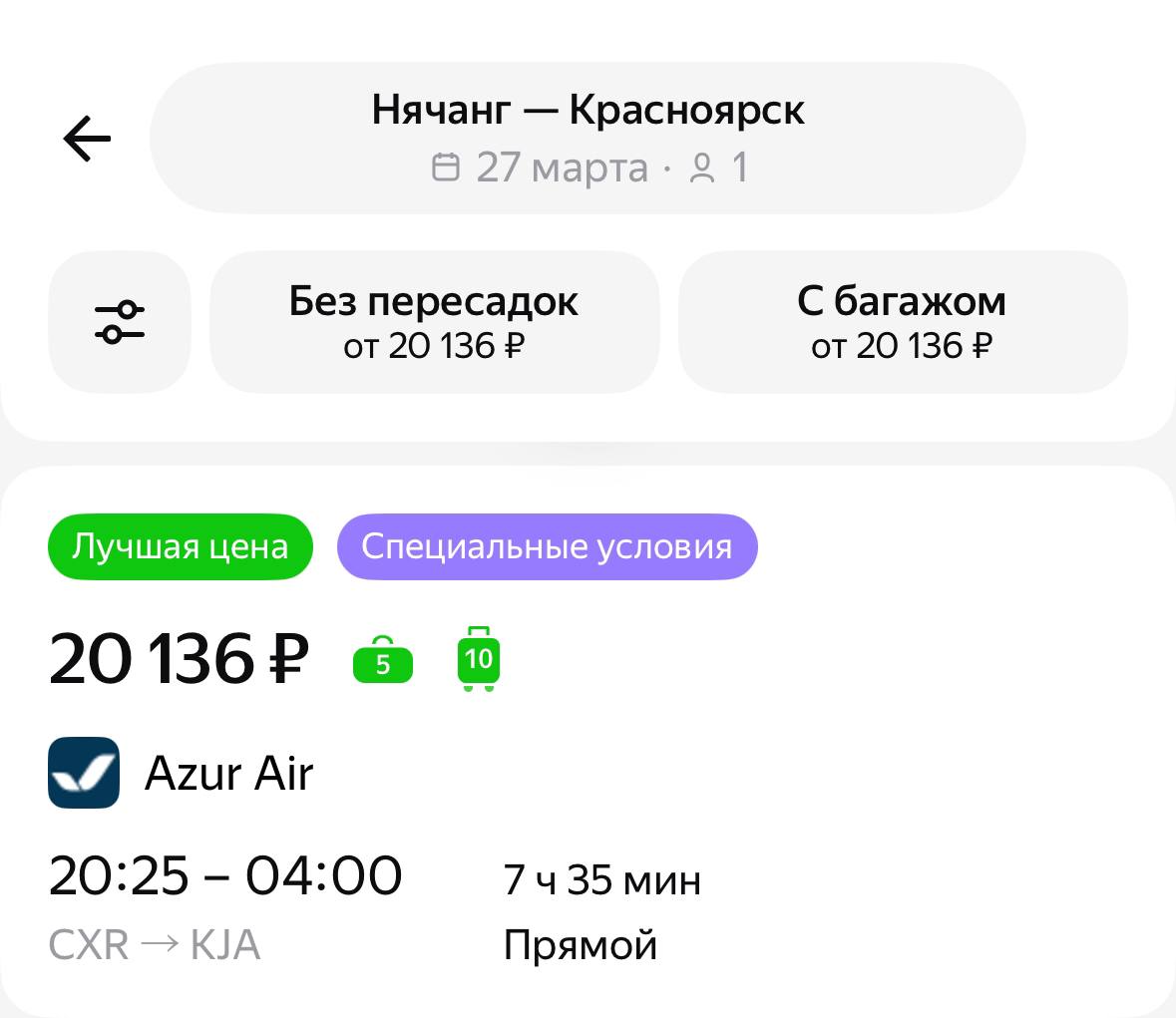Tap the checked baggage 10 kg icon

click(x=479, y=659)
